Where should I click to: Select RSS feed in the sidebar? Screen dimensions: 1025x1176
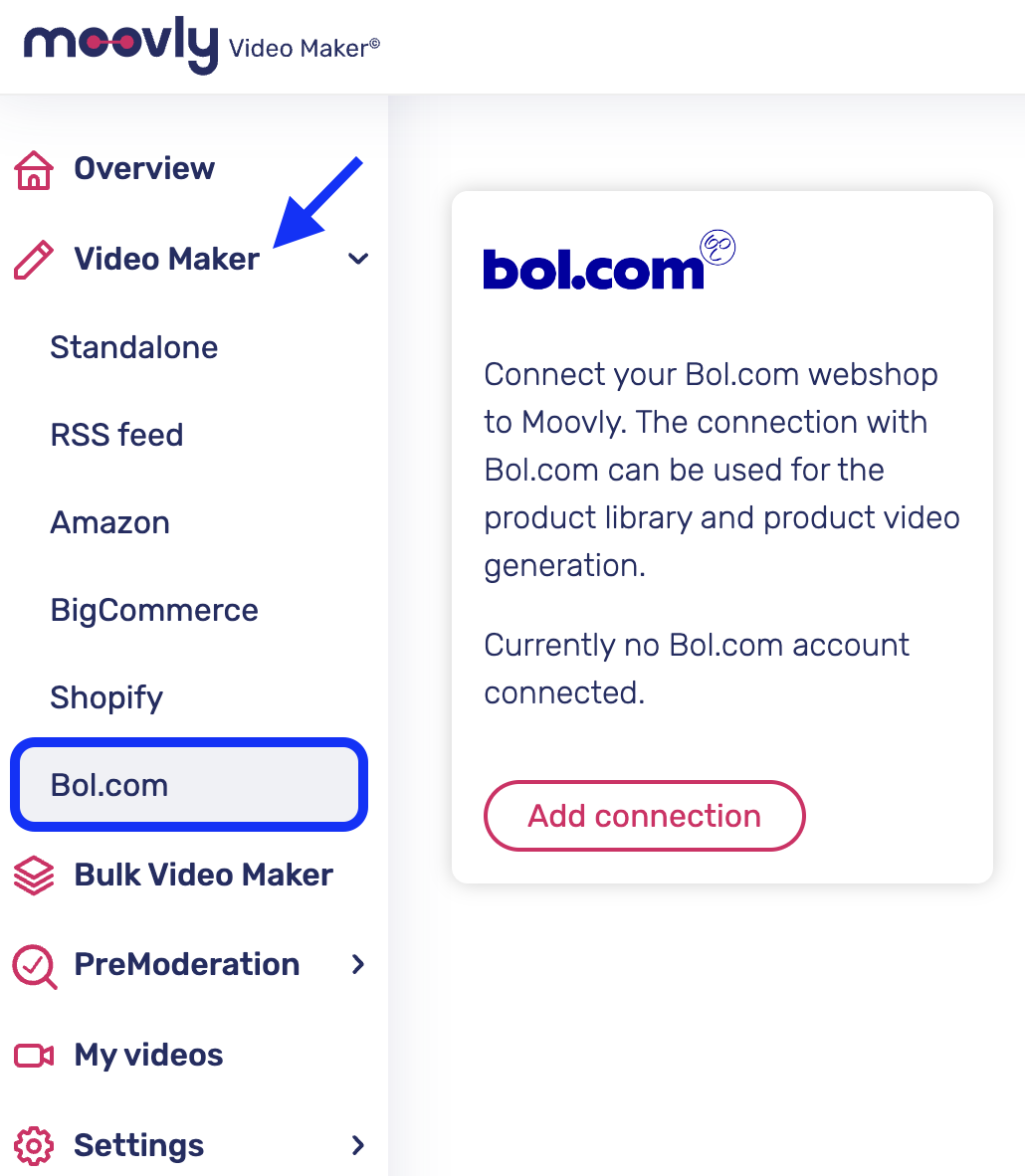(117, 435)
